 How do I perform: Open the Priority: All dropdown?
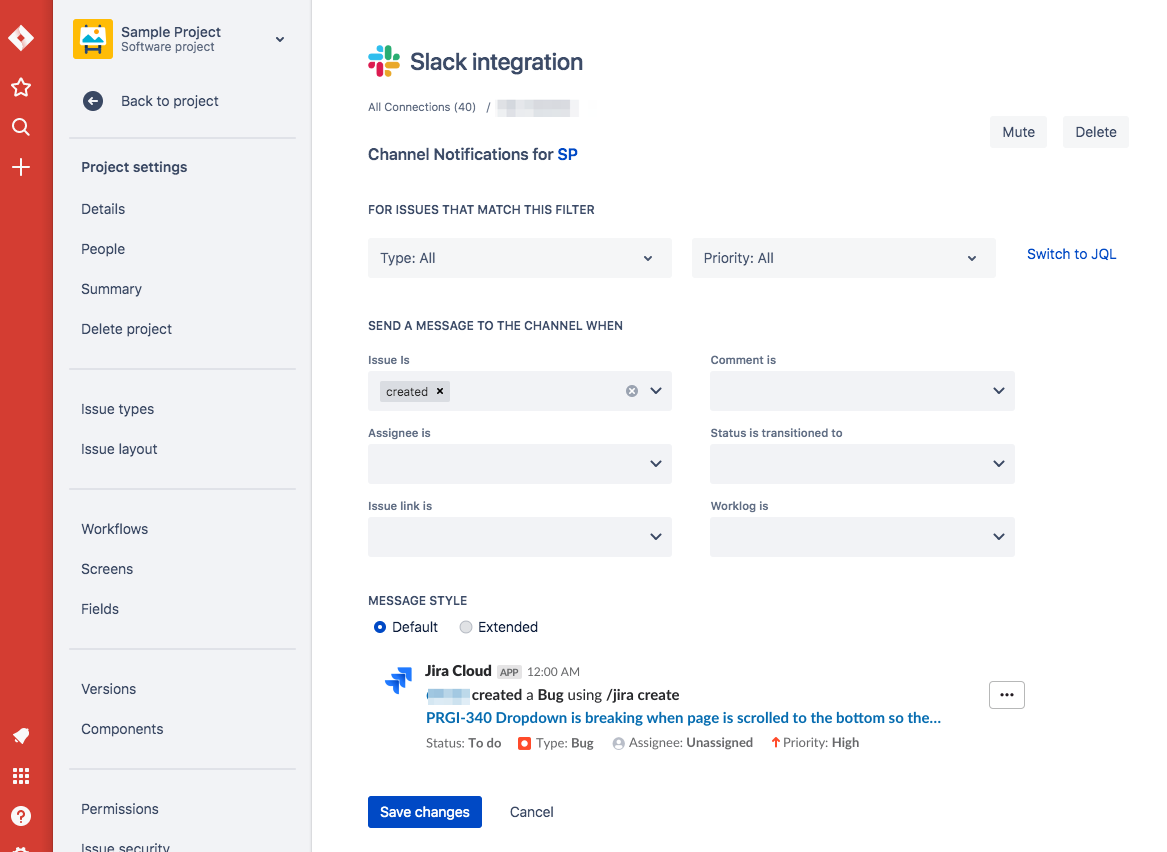[843, 258]
